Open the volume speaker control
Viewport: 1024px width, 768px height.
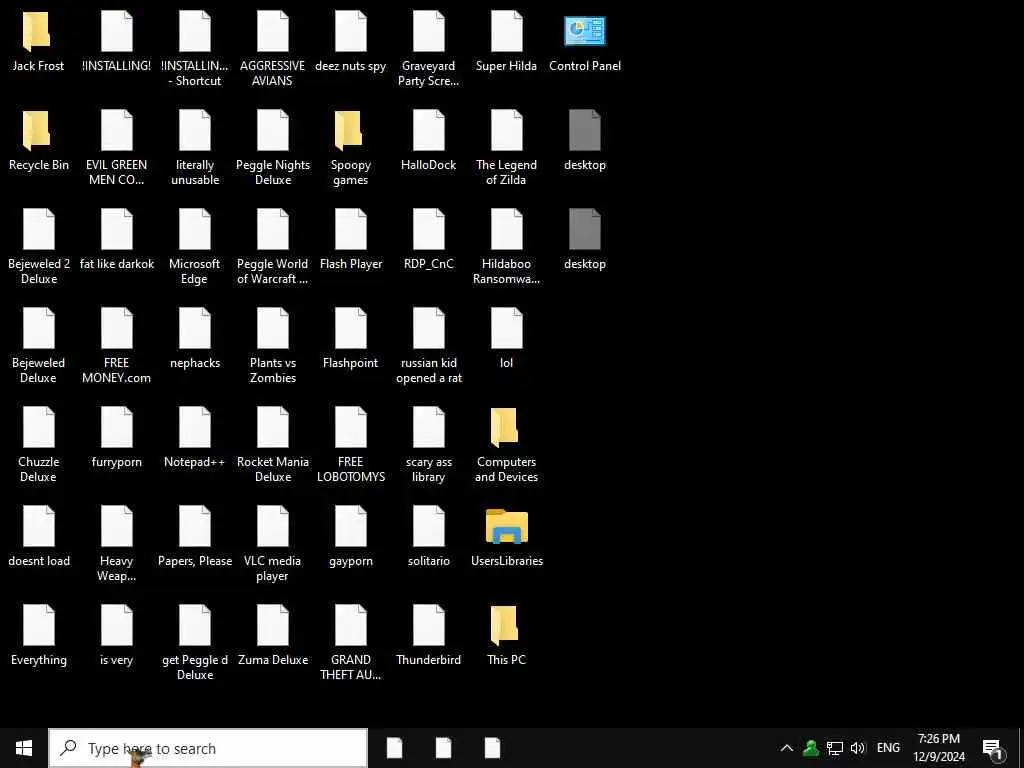[x=858, y=748]
